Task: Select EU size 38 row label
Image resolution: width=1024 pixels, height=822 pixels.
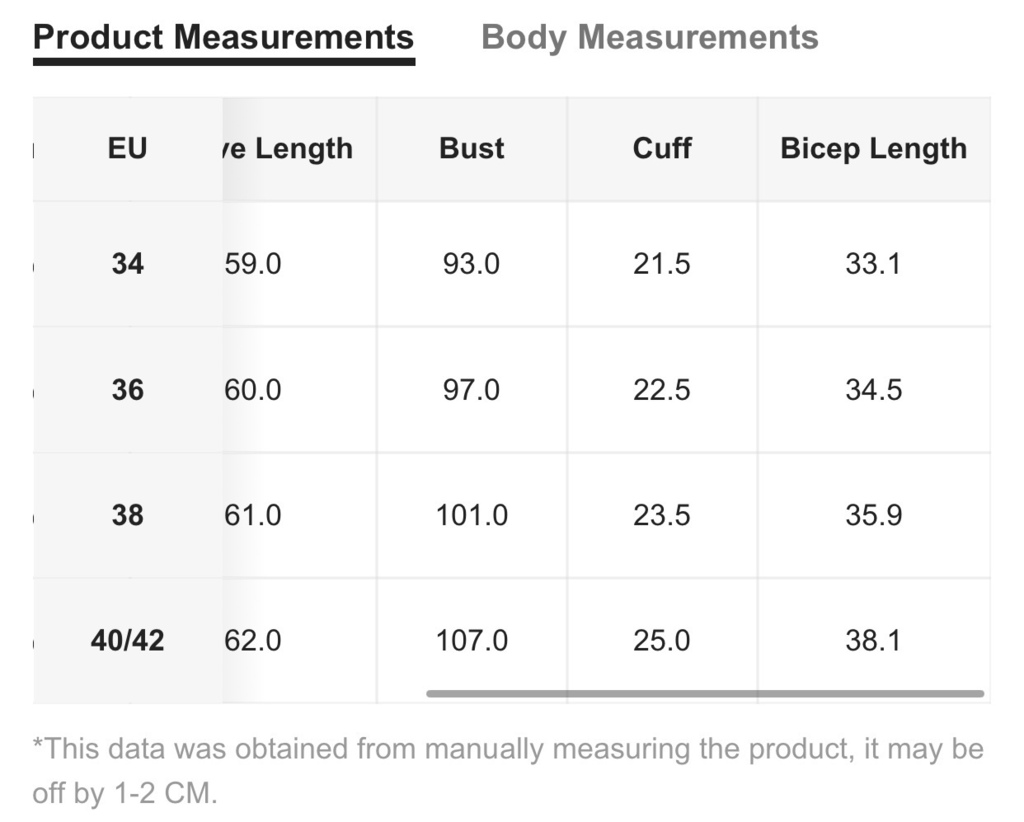Action: 127,515
